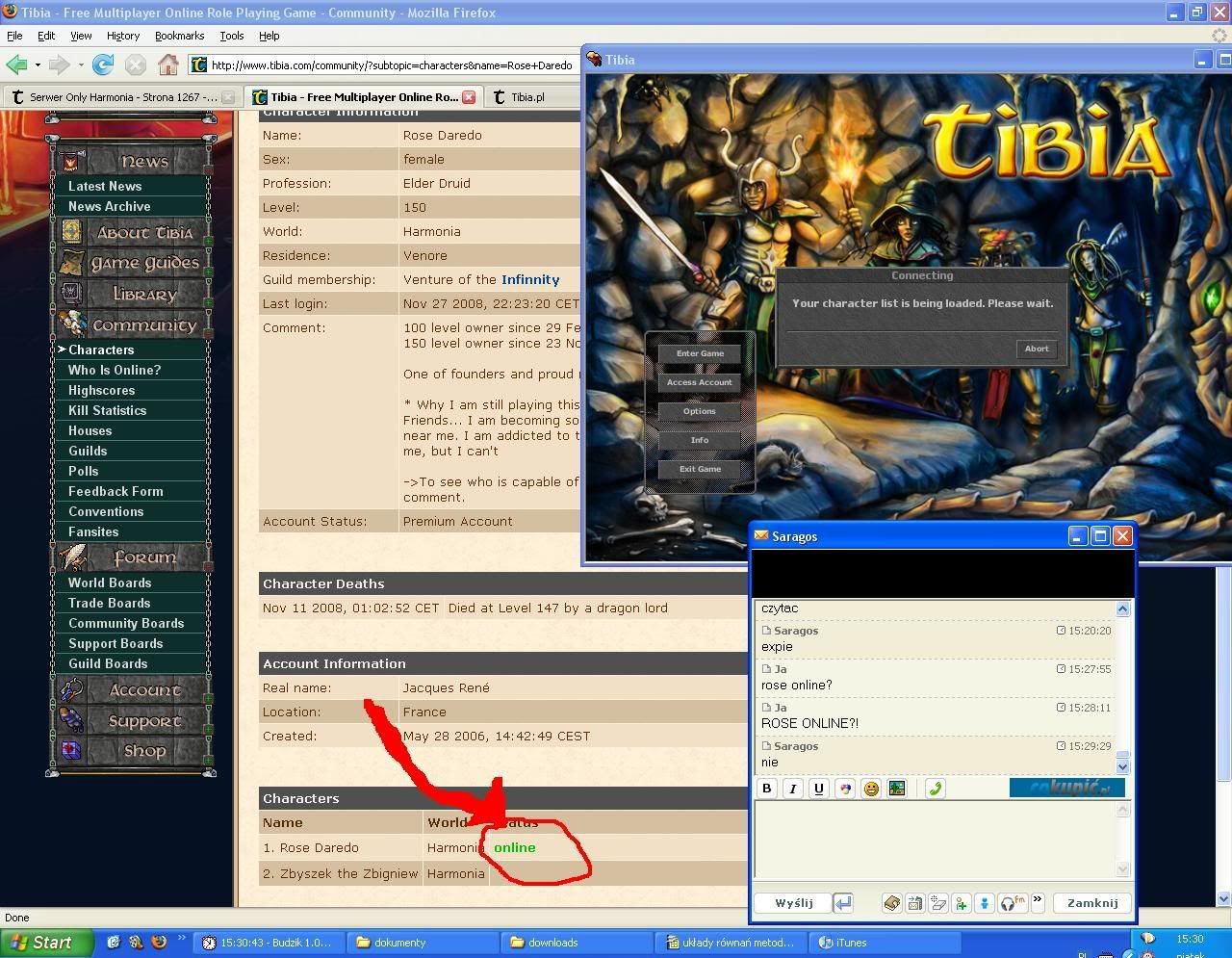Expand the Library sidebar section

pyautogui.click(x=132, y=294)
